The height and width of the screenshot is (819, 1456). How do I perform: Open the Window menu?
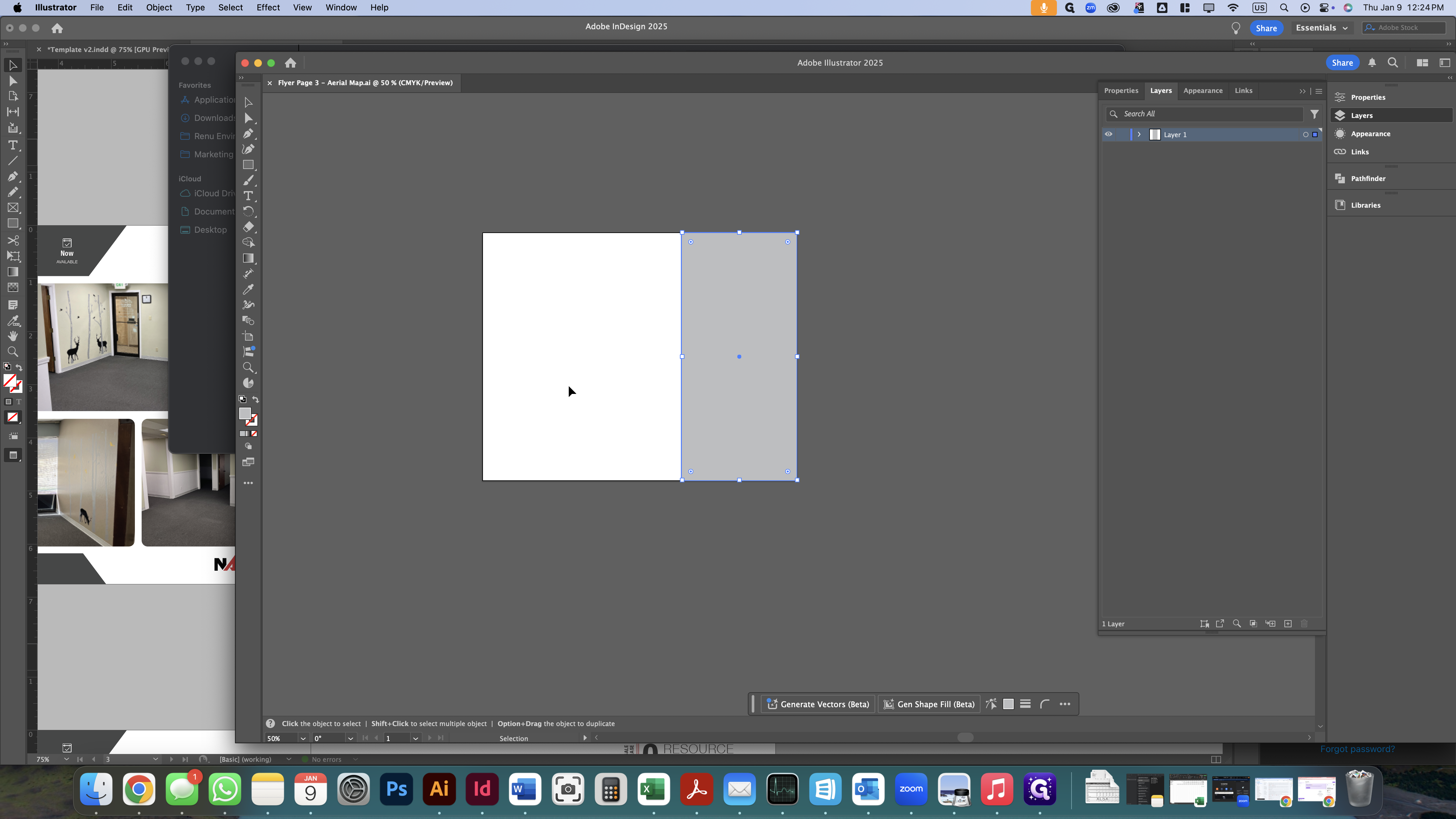click(x=341, y=7)
